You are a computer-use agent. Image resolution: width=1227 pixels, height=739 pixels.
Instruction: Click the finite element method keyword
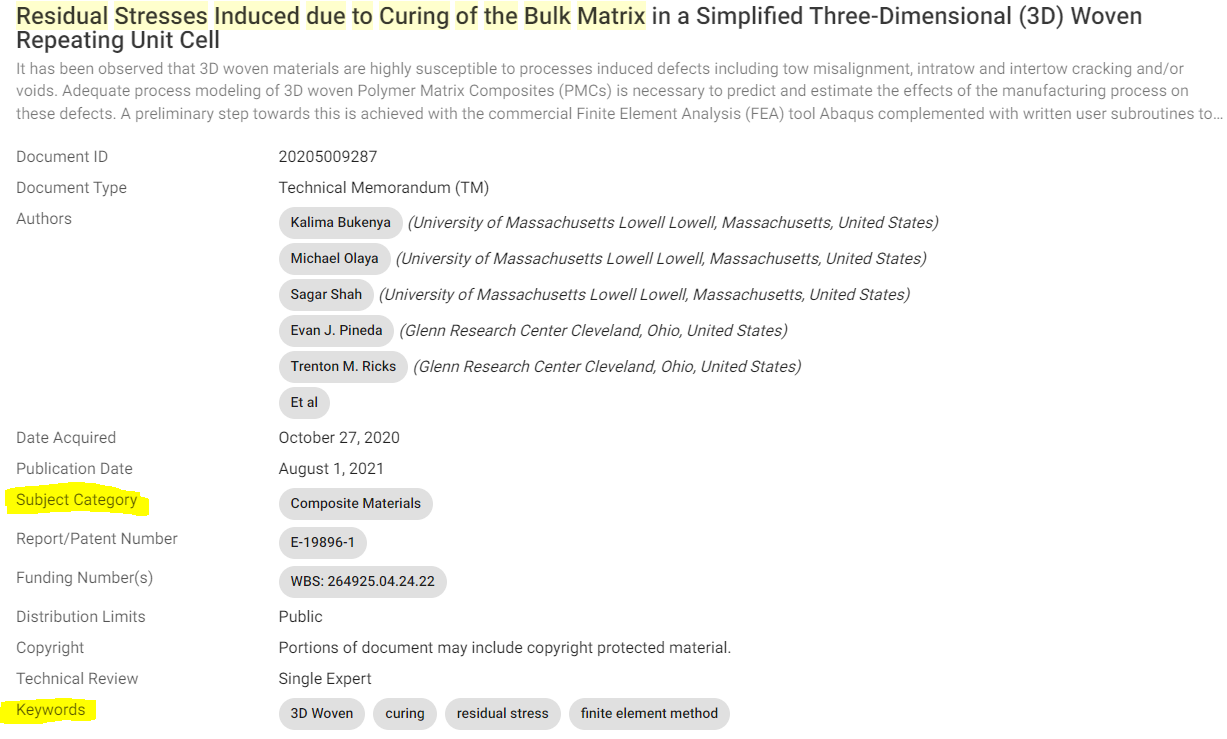pyautogui.click(x=649, y=713)
